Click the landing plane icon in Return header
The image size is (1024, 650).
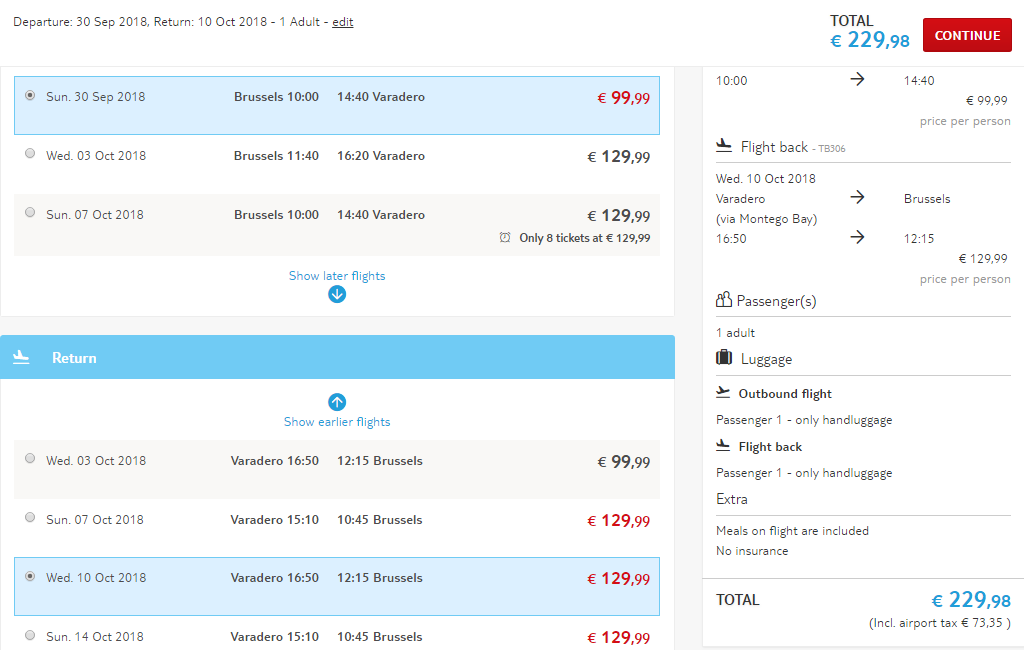22,357
